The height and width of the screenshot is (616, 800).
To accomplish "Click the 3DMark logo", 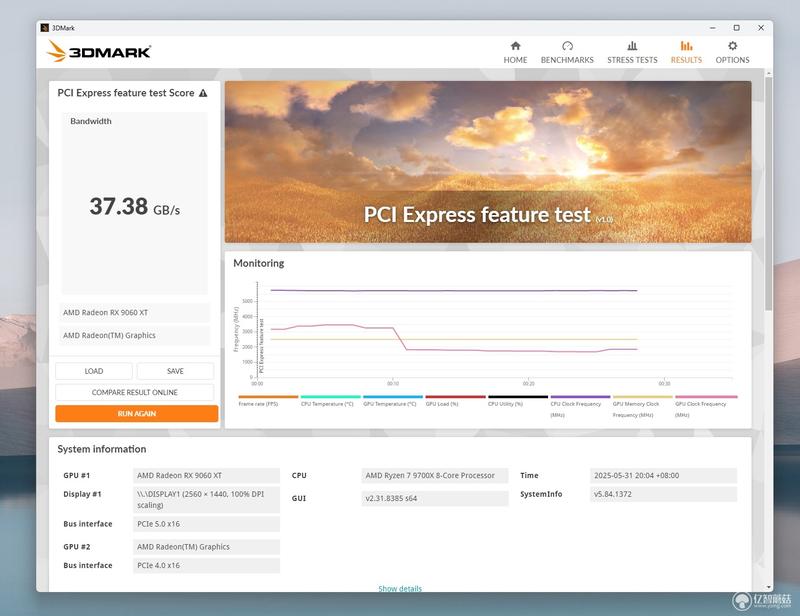I will click(x=99, y=52).
